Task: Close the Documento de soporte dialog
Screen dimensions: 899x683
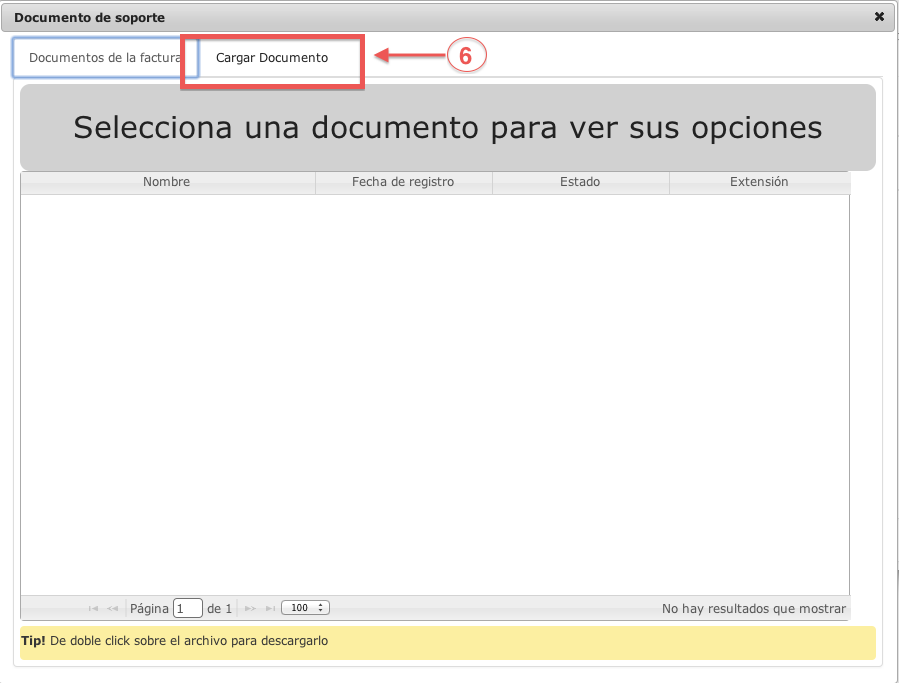Action: [879, 17]
